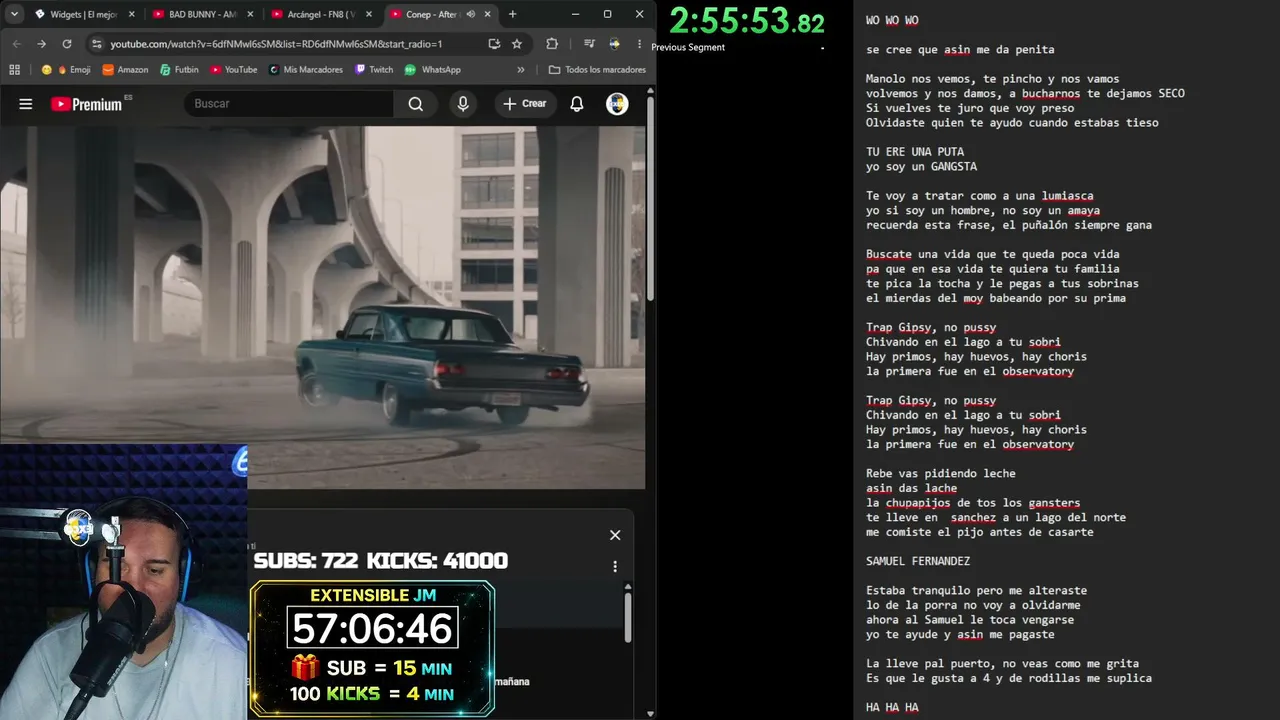Show more bookmarks with the overflow chevron
The height and width of the screenshot is (720, 1280).
tap(521, 70)
